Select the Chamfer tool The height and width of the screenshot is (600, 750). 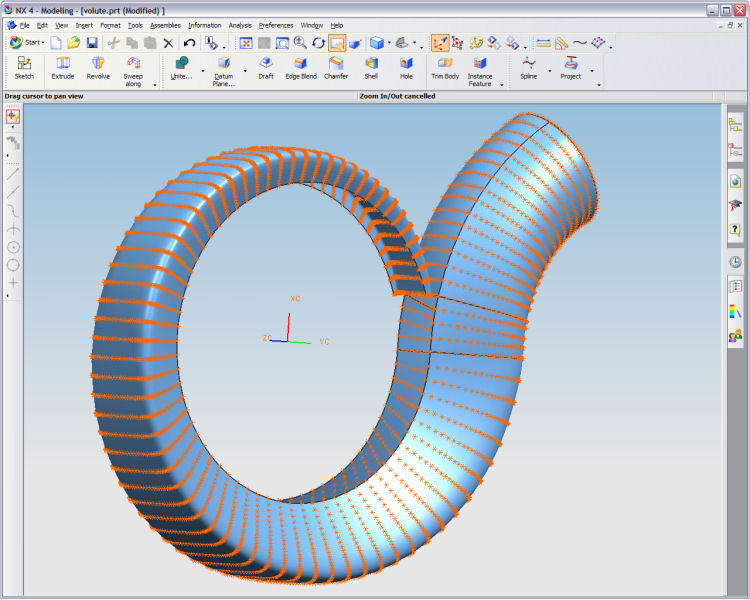(x=336, y=68)
